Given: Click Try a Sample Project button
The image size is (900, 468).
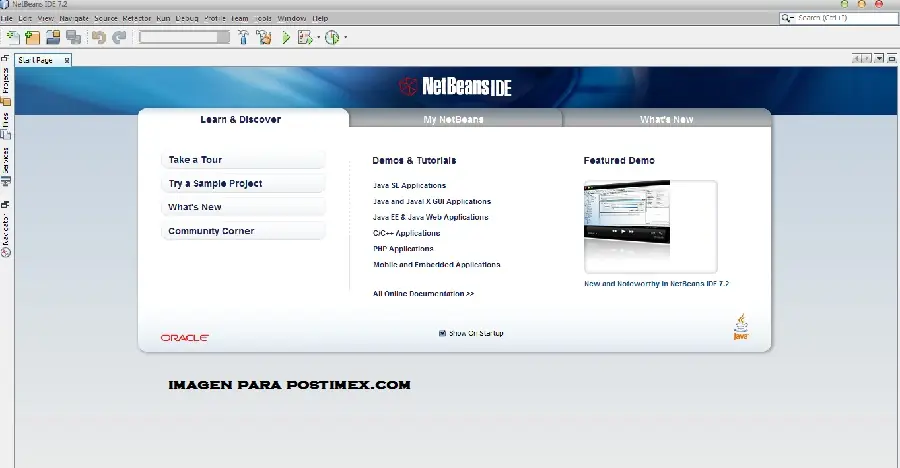Looking at the screenshot, I should point(243,184).
